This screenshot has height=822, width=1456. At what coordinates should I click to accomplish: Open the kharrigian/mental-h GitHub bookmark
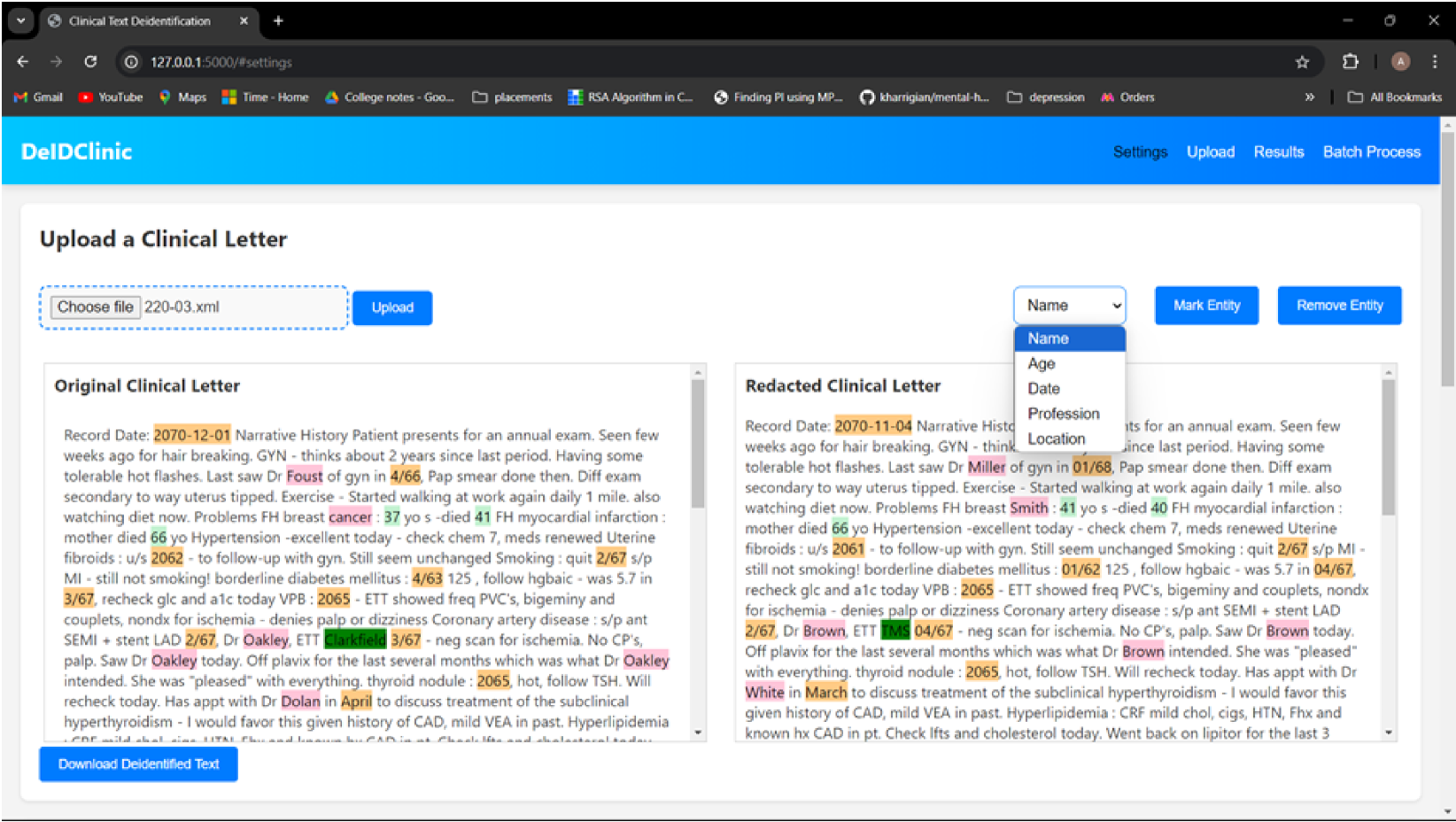click(924, 97)
